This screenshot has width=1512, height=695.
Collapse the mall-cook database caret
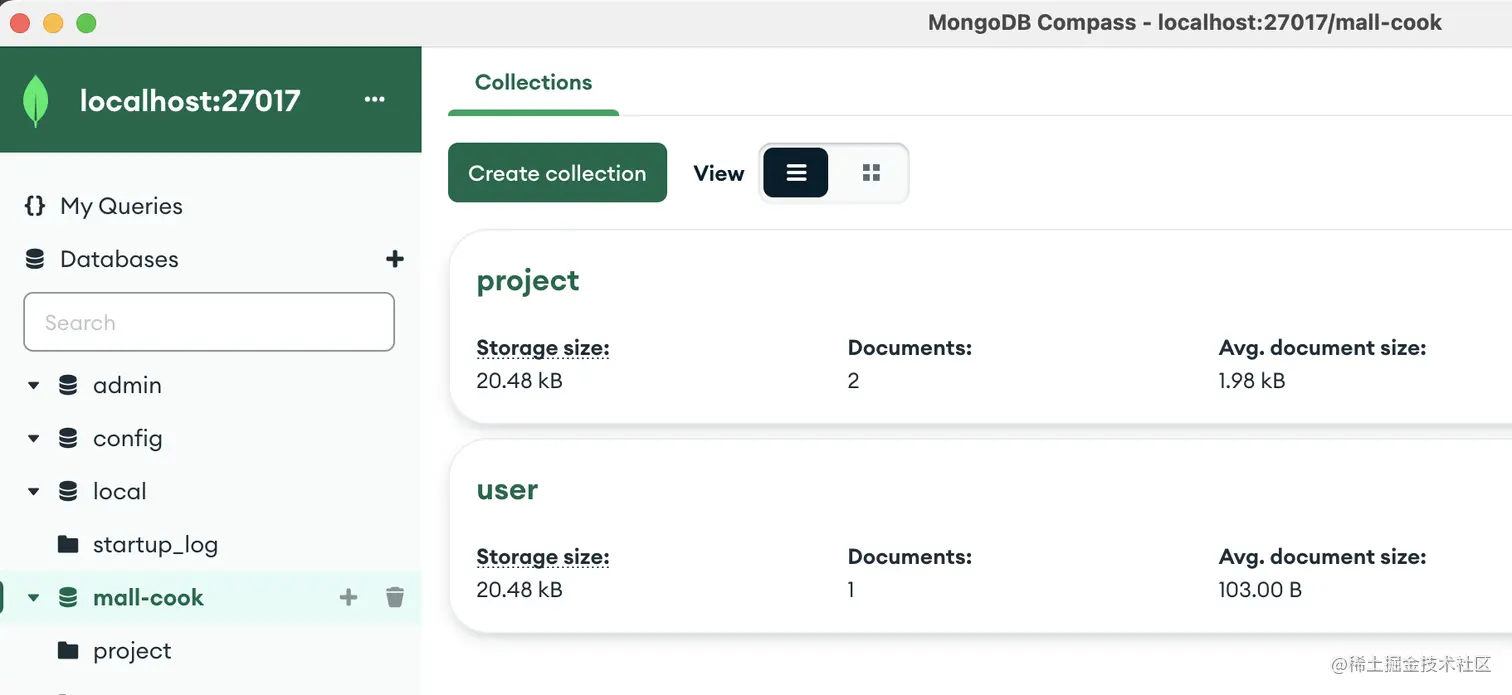click(x=34, y=598)
